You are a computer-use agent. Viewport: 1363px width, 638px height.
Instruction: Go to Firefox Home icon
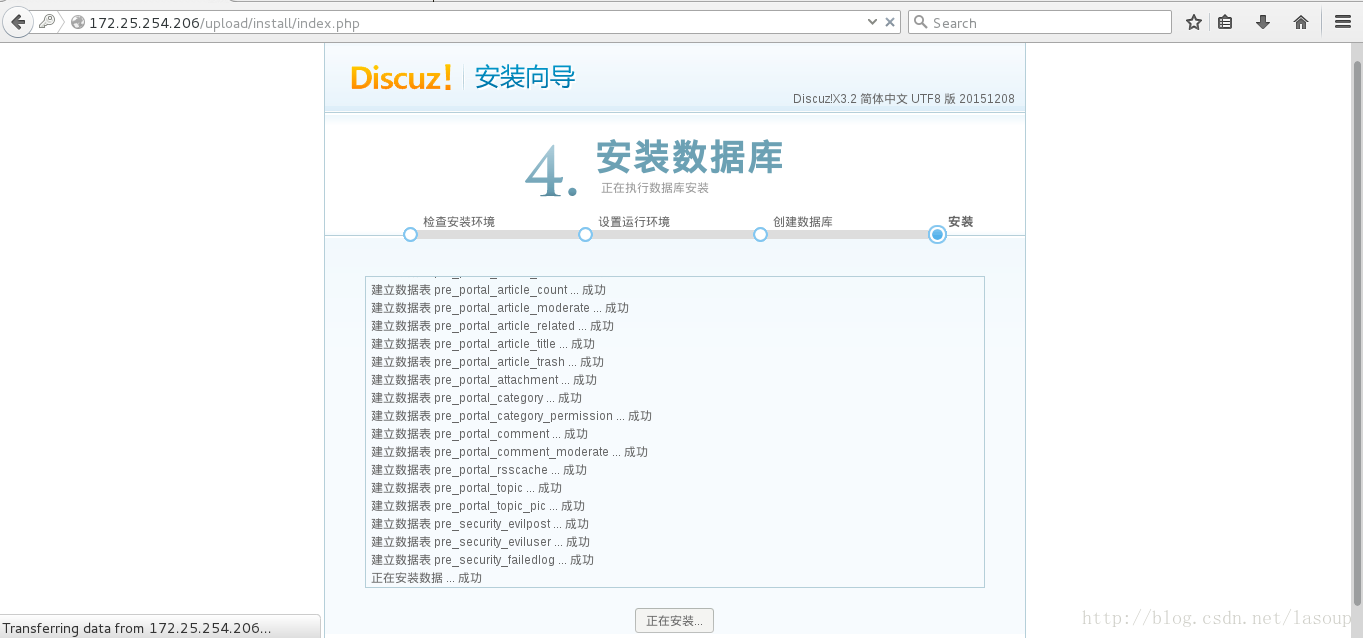(x=1301, y=22)
